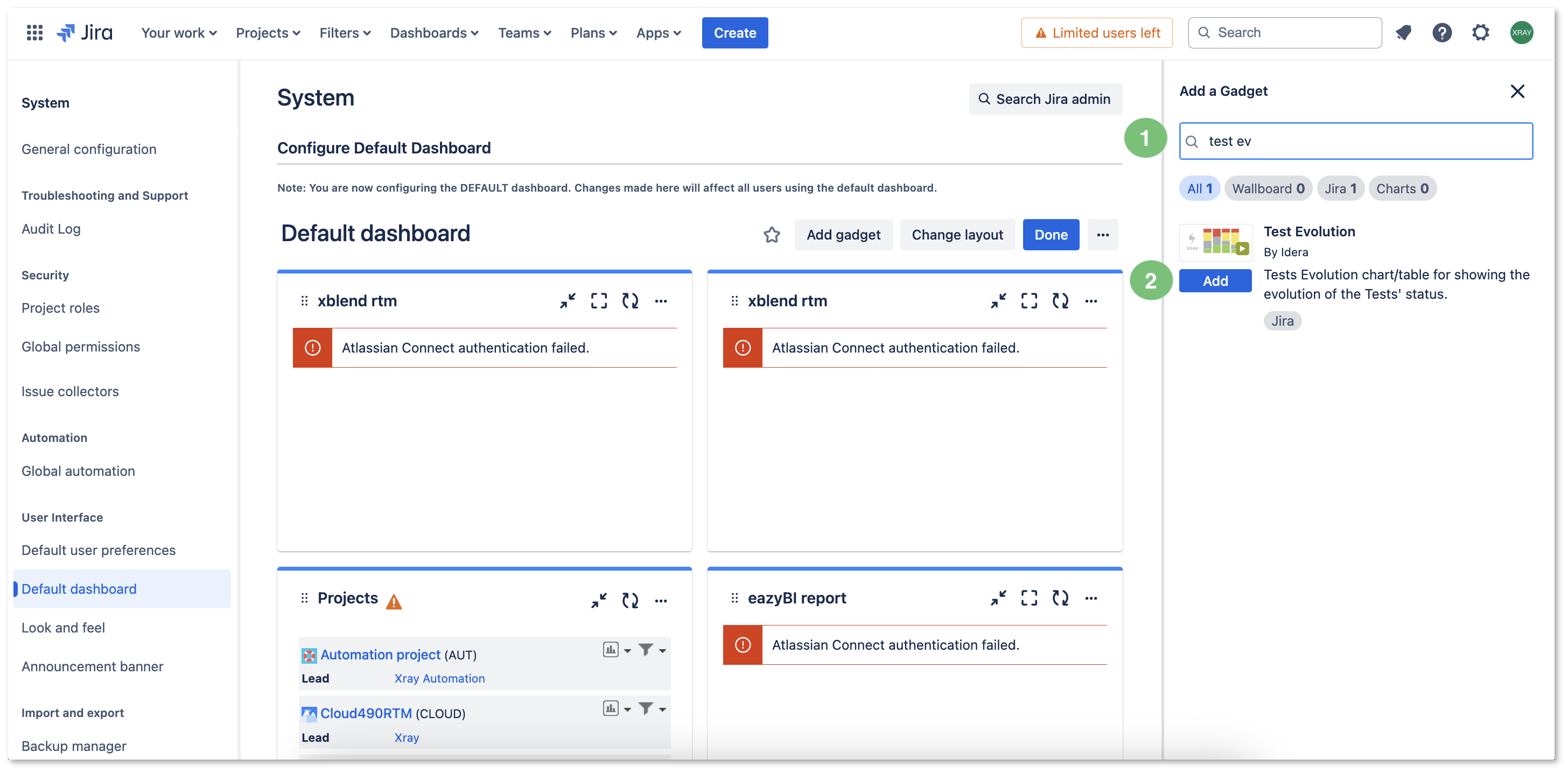
Task: Open the Automation project link
Action: pyautogui.click(x=380, y=655)
